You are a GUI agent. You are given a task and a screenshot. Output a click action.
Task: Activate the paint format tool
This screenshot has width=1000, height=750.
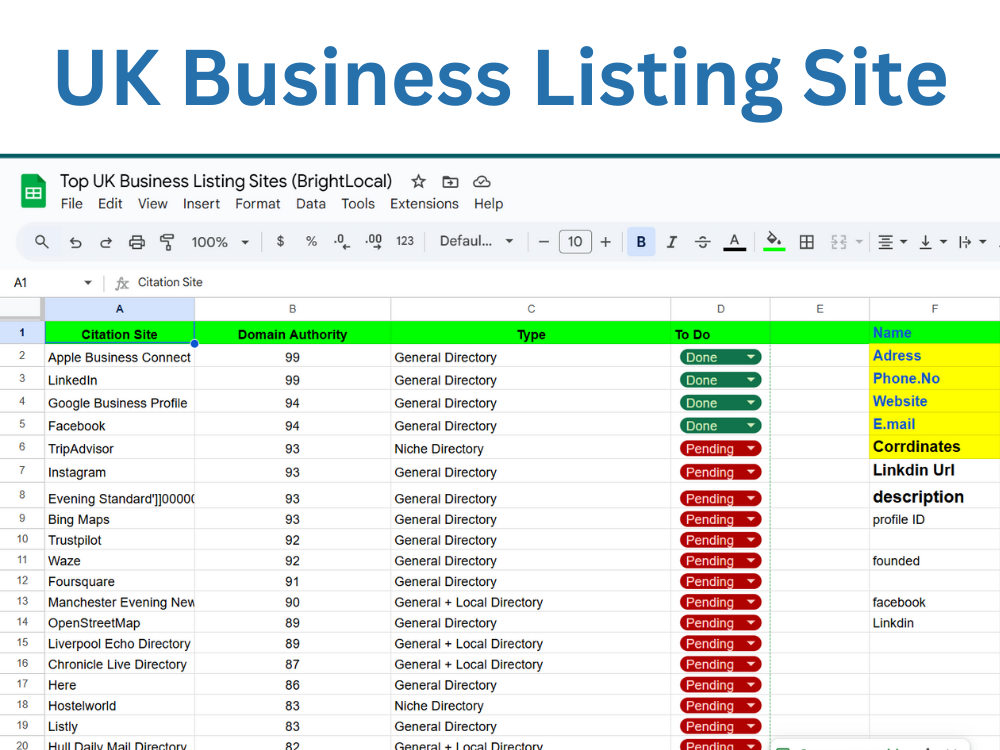tap(167, 242)
